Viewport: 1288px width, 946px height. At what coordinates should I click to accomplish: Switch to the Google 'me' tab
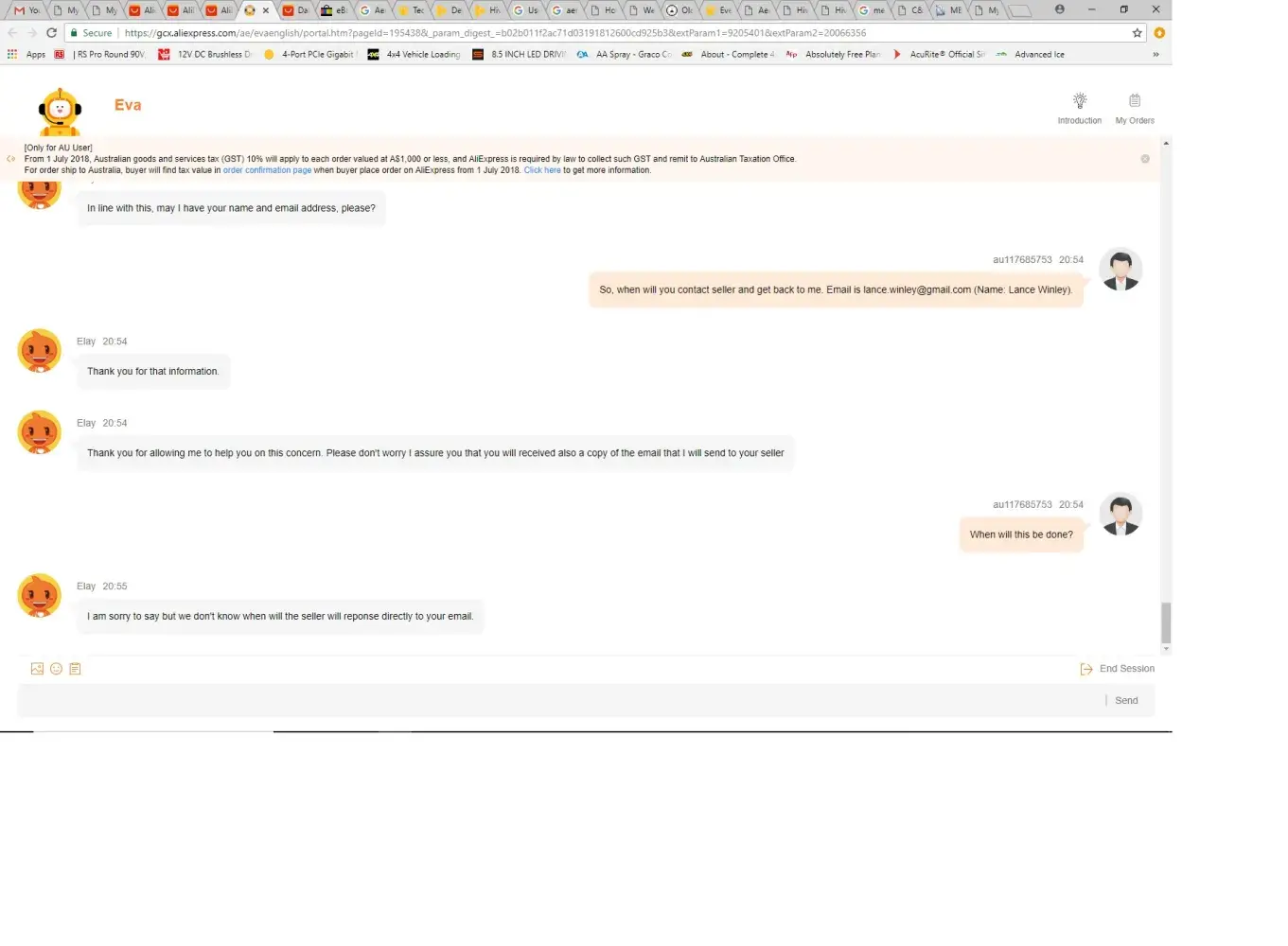click(x=872, y=10)
